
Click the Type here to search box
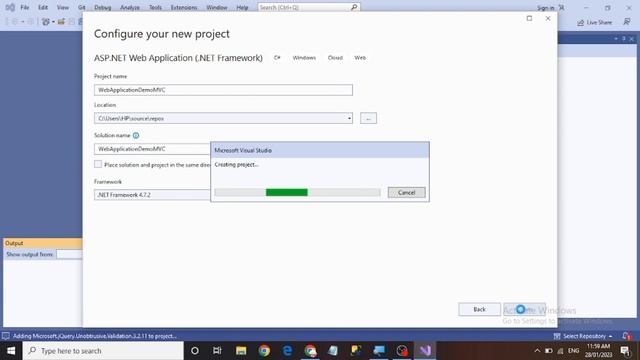click(x=103, y=351)
